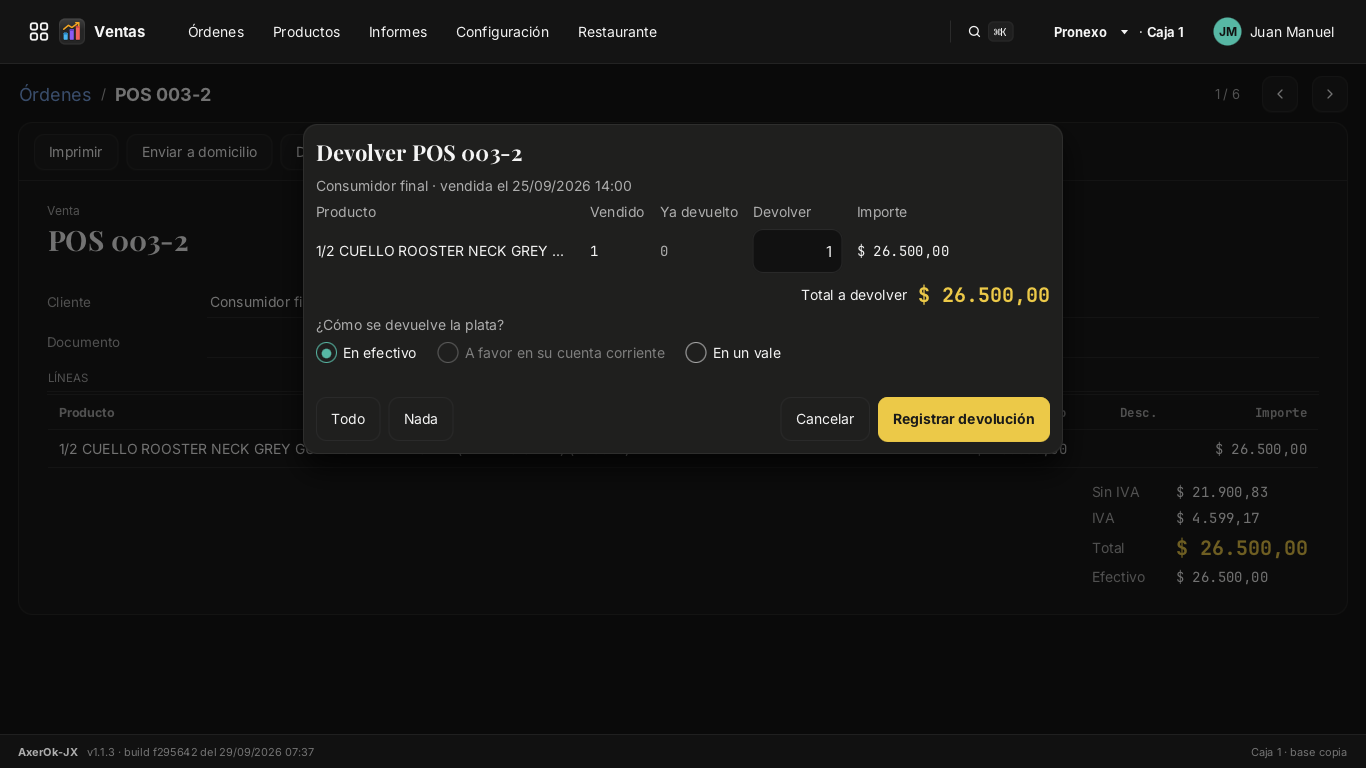The height and width of the screenshot is (768, 1366).
Task: Click the 1 / 6 pager text
Action: tap(1227, 94)
